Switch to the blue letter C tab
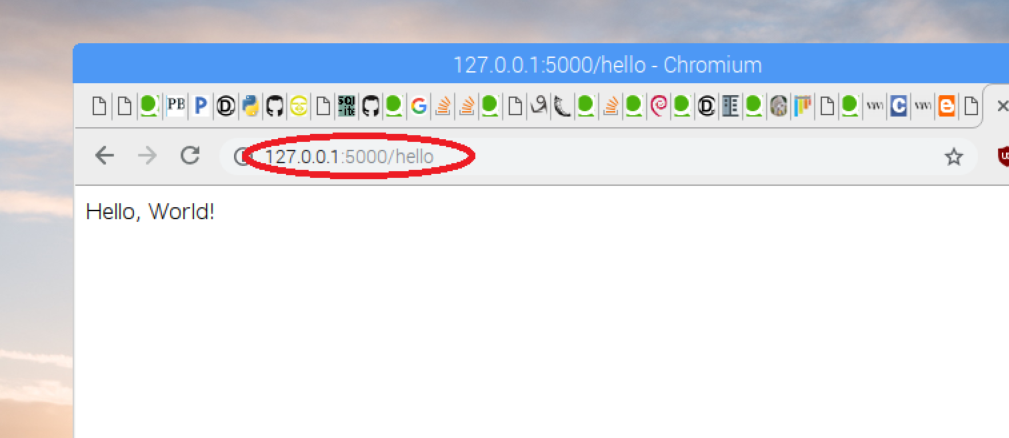This screenshot has width=1009, height=438. coord(898,105)
